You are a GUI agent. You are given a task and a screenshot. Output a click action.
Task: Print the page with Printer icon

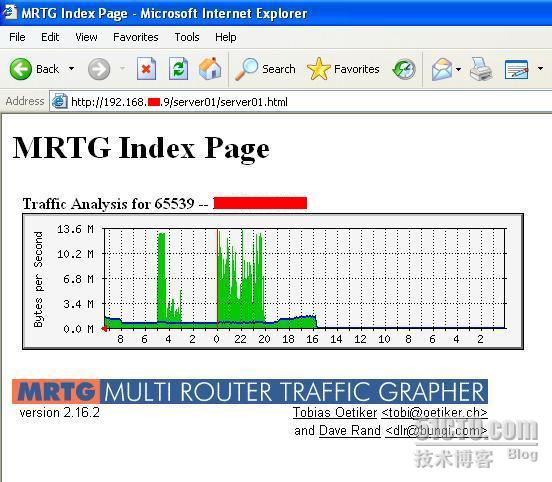[x=481, y=69]
